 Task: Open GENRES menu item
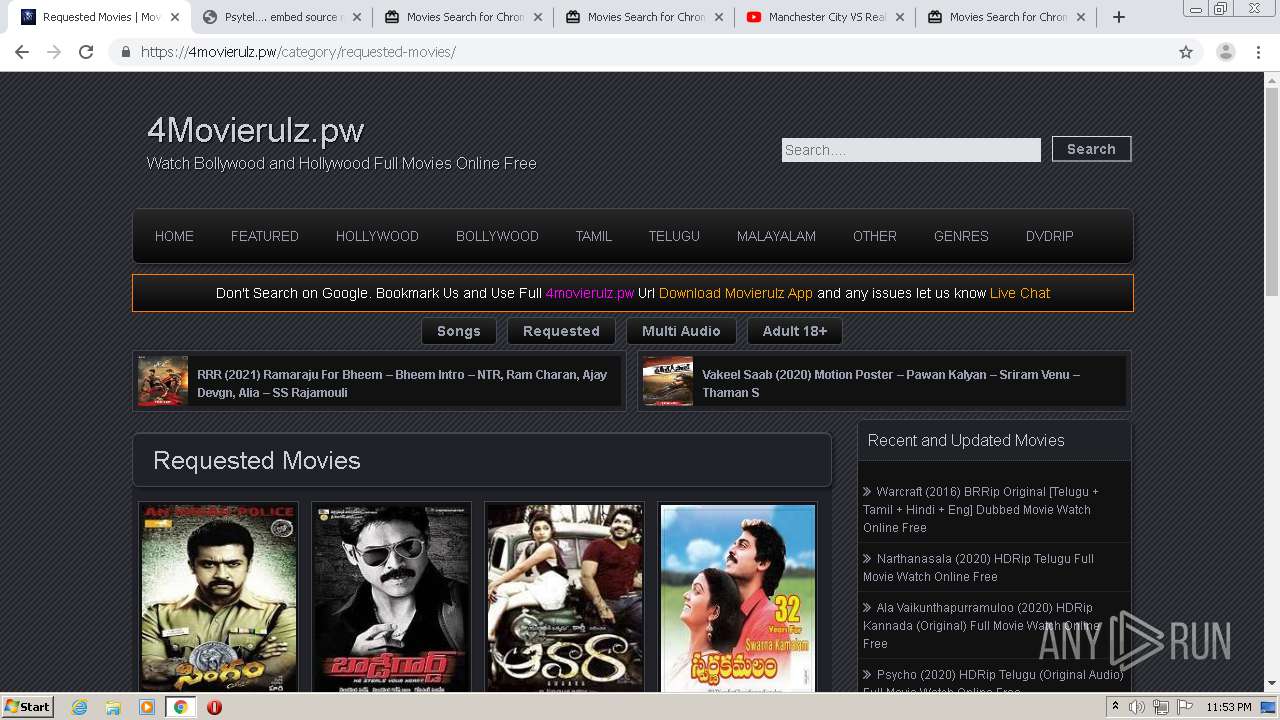(x=961, y=236)
